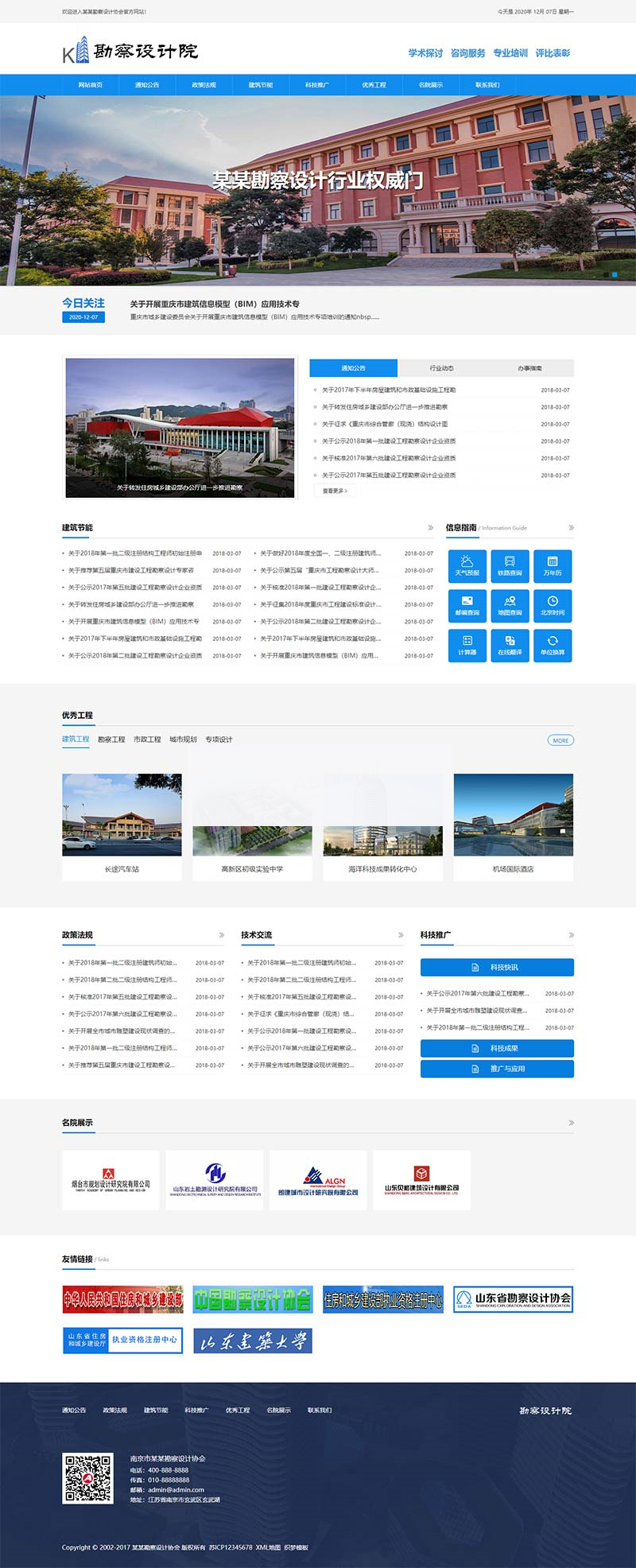Switch to the 行业动态 tab
Image resolution: width=636 pixels, height=1568 pixels.
(441, 368)
